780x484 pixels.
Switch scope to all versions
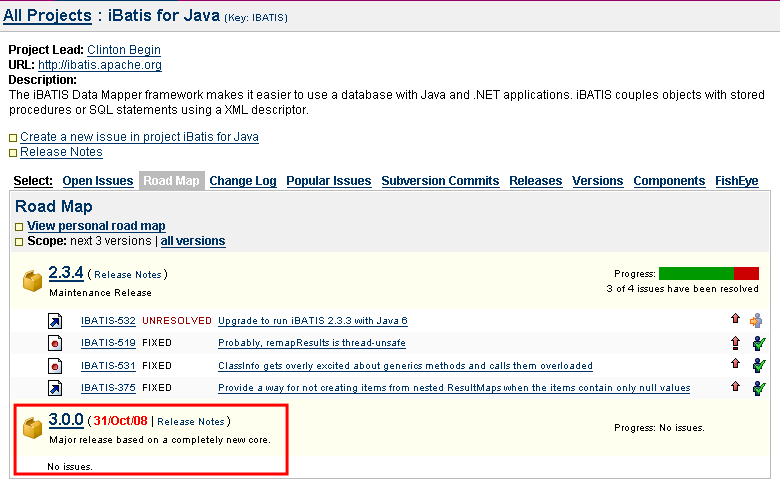click(193, 241)
